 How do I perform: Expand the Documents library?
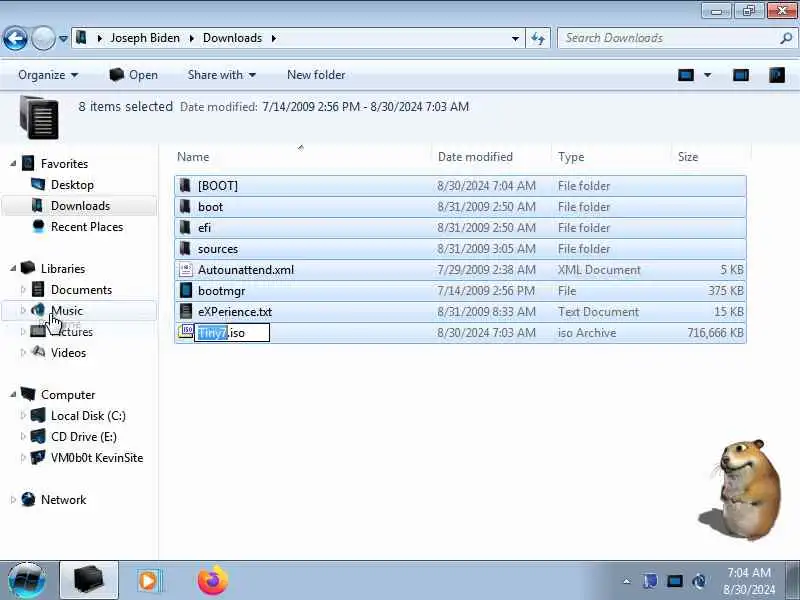coord(23,290)
